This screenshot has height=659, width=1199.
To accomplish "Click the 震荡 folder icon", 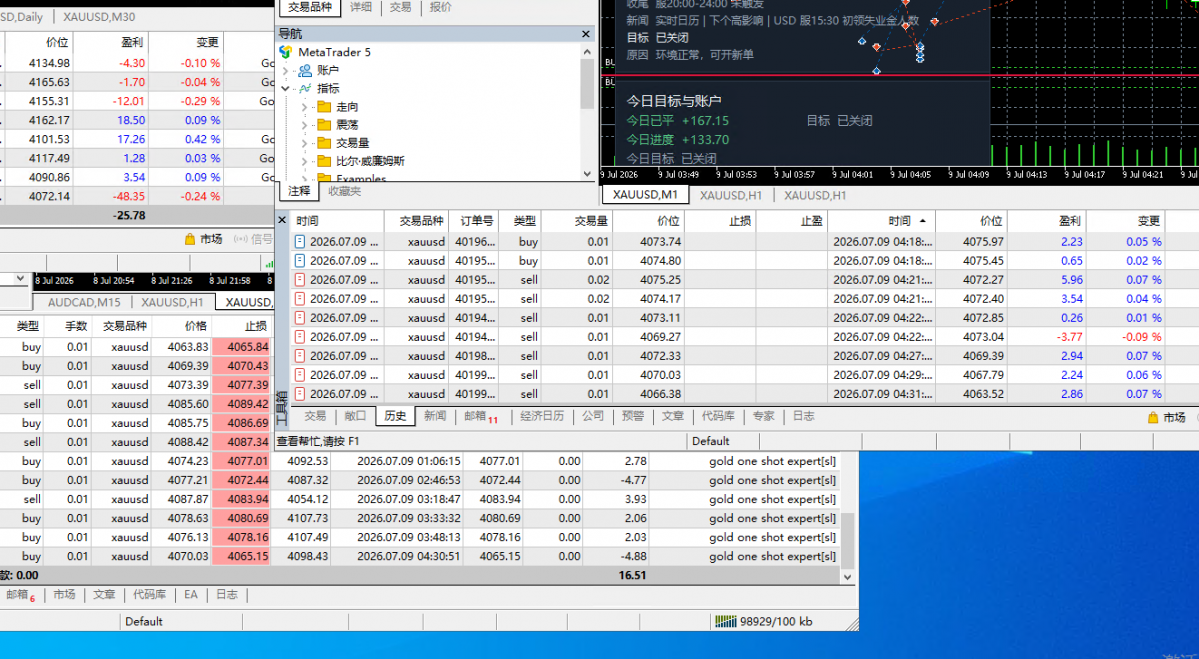I will point(324,125).
